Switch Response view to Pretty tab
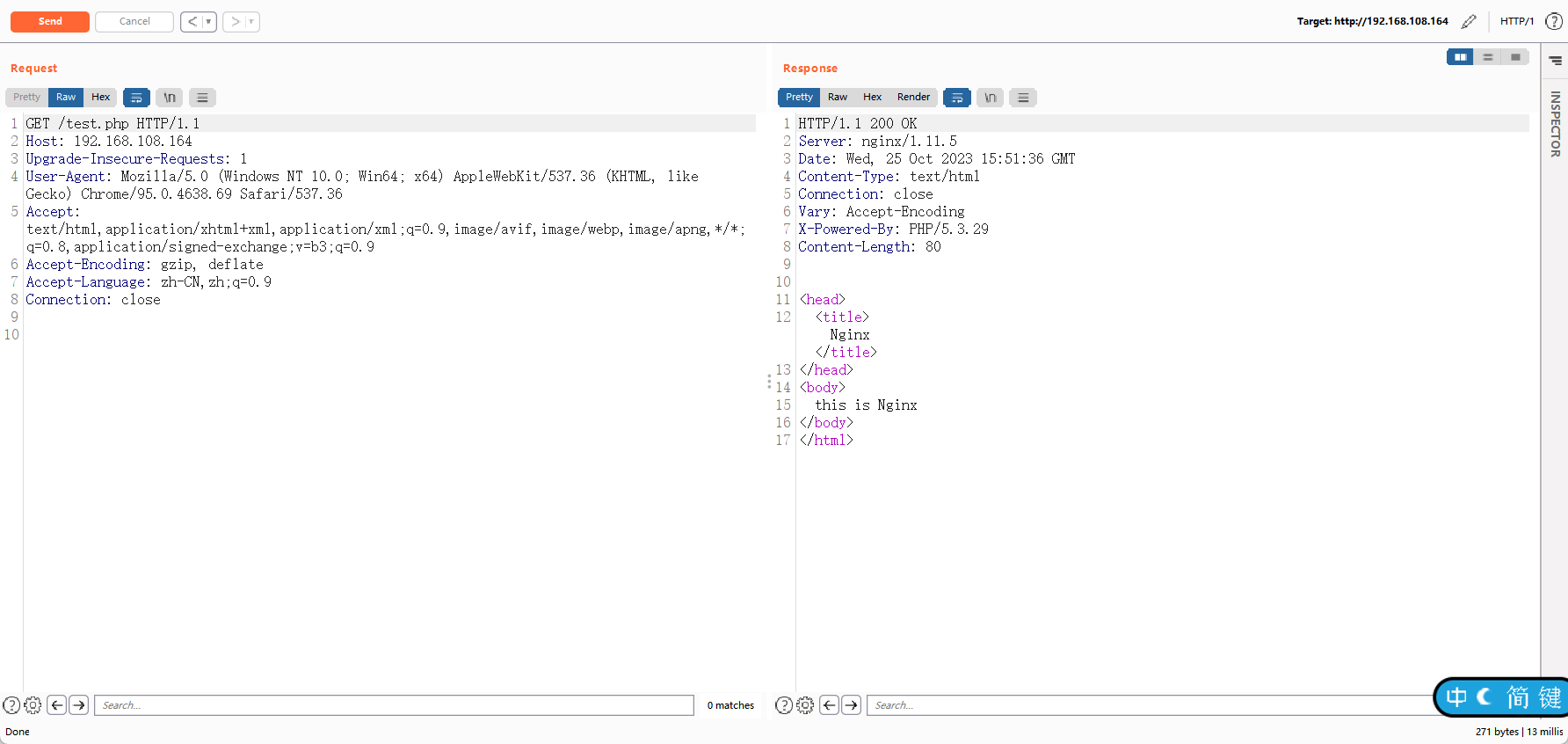This screenshot has height=744, width=1568. tap(799, 97)
